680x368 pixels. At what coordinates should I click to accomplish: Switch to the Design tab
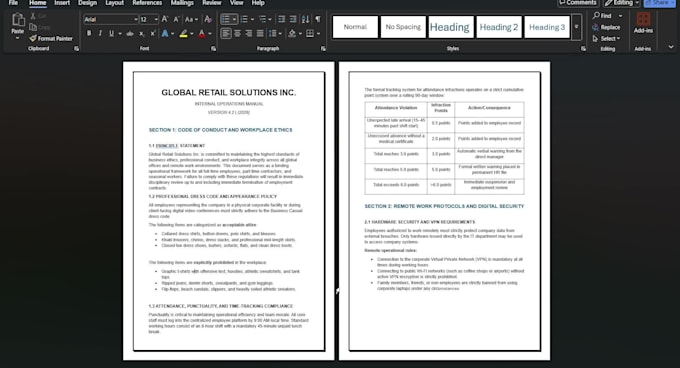87,3
